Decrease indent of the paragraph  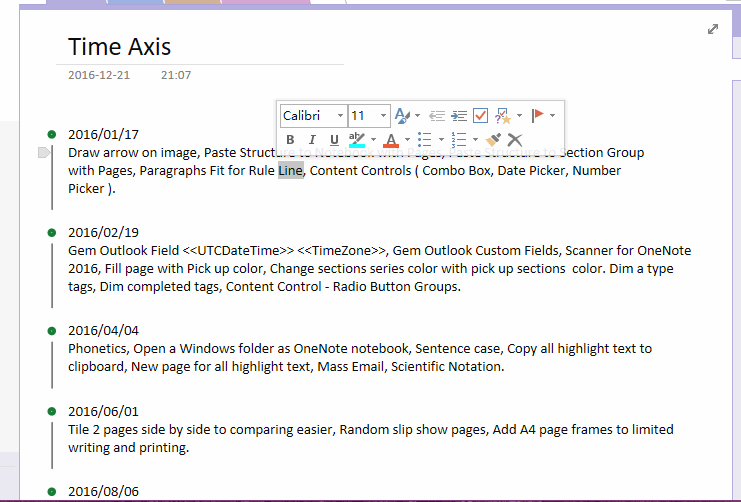point(437,116)
